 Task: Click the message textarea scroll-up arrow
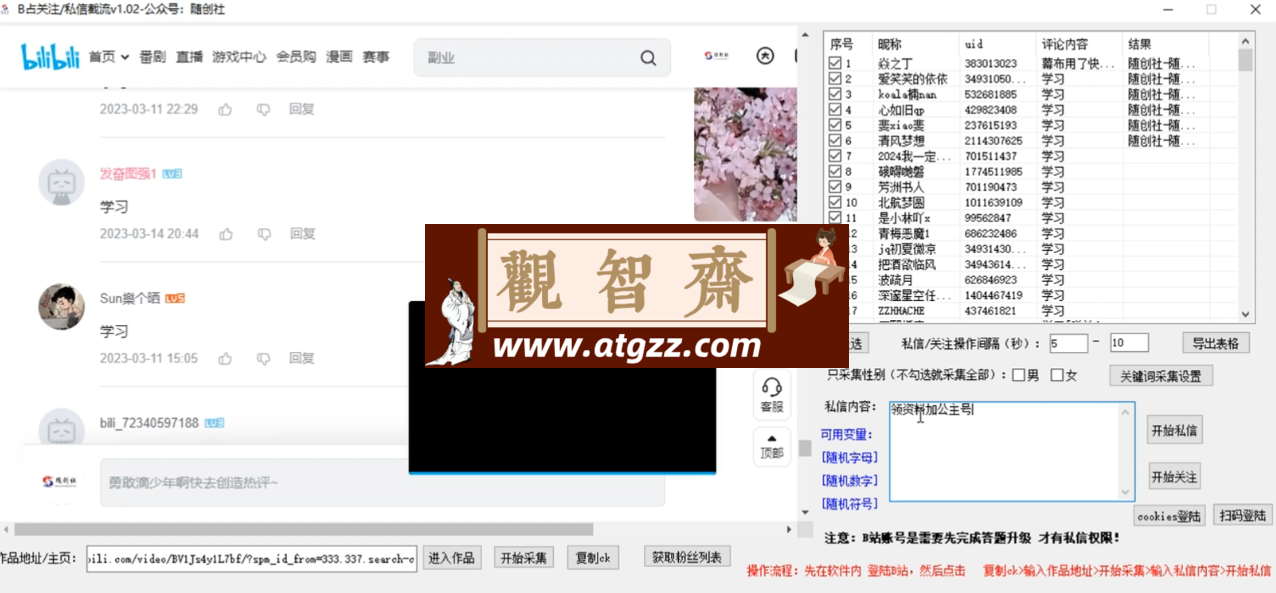(x=1126, y=411)
